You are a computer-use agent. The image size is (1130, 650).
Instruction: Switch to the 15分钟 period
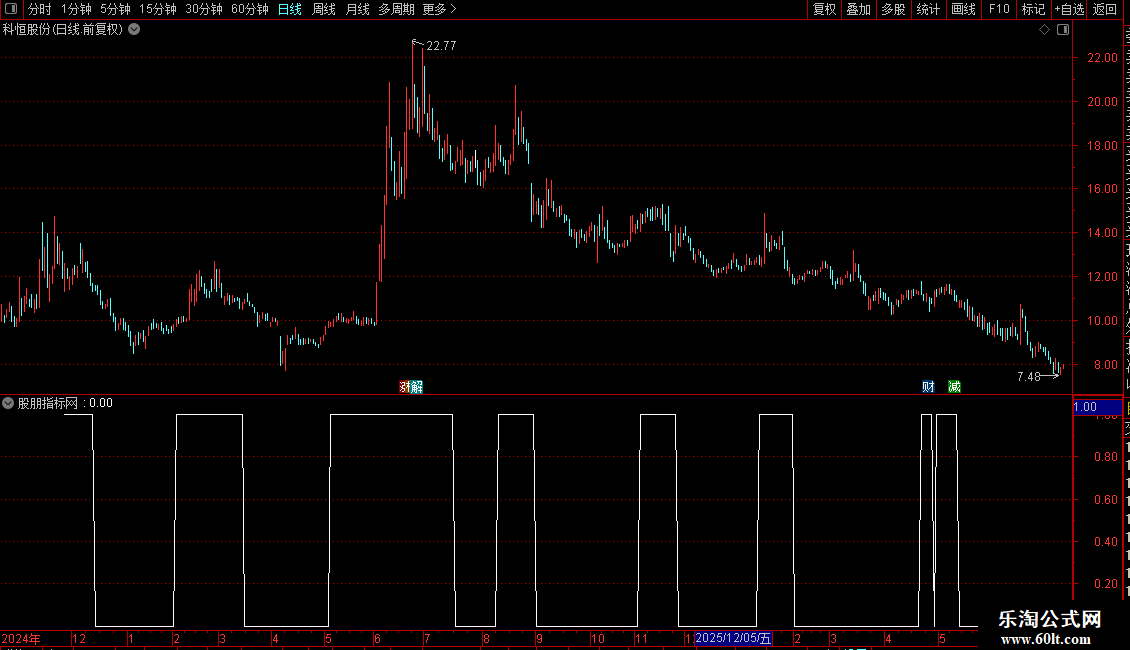tap(158, 9)
